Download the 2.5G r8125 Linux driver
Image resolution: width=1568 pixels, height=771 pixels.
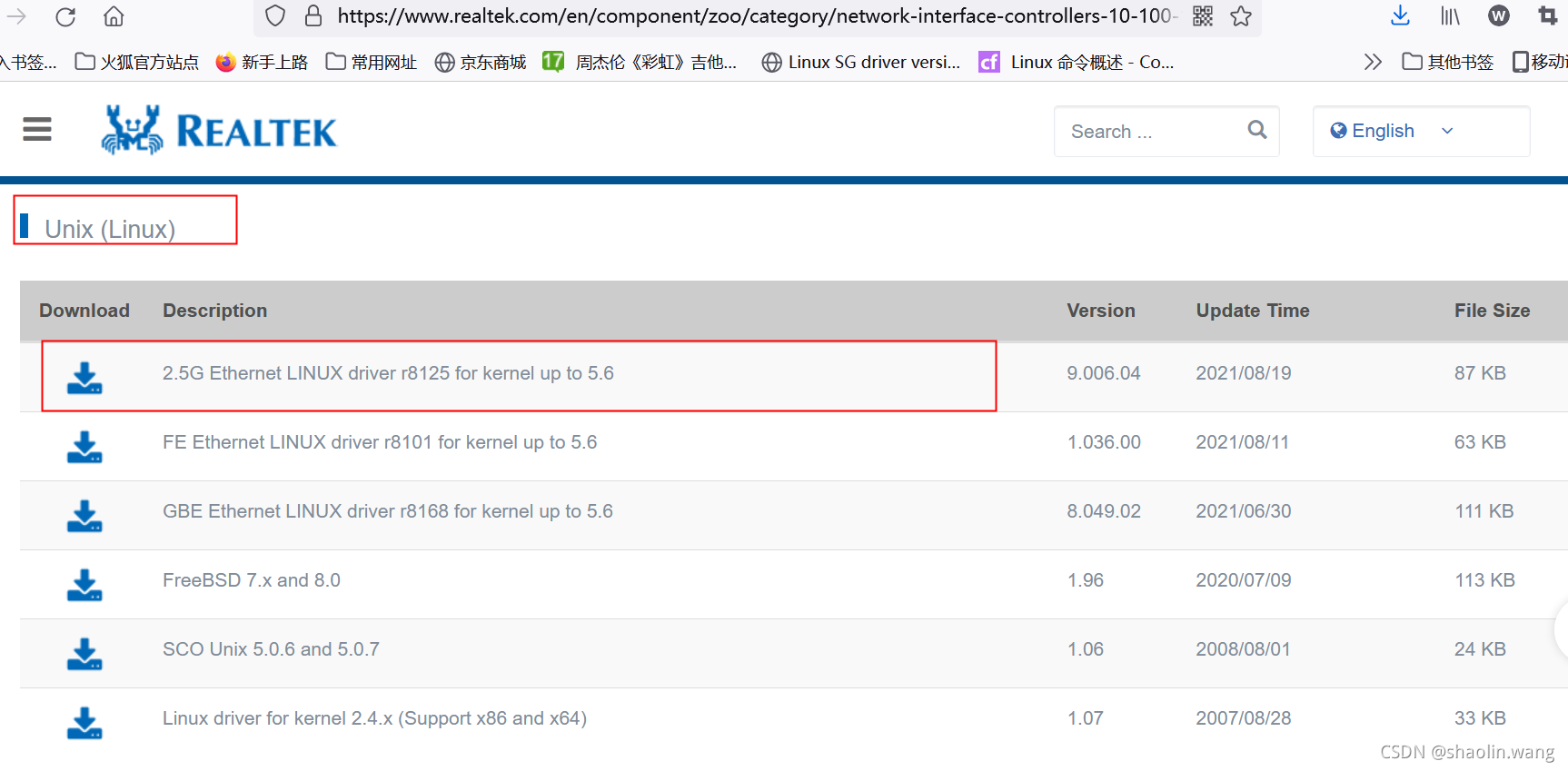click(84, 378)
